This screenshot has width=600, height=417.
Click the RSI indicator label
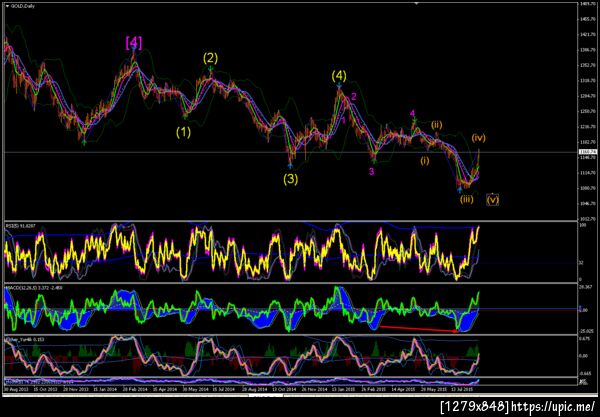[20, 226]
